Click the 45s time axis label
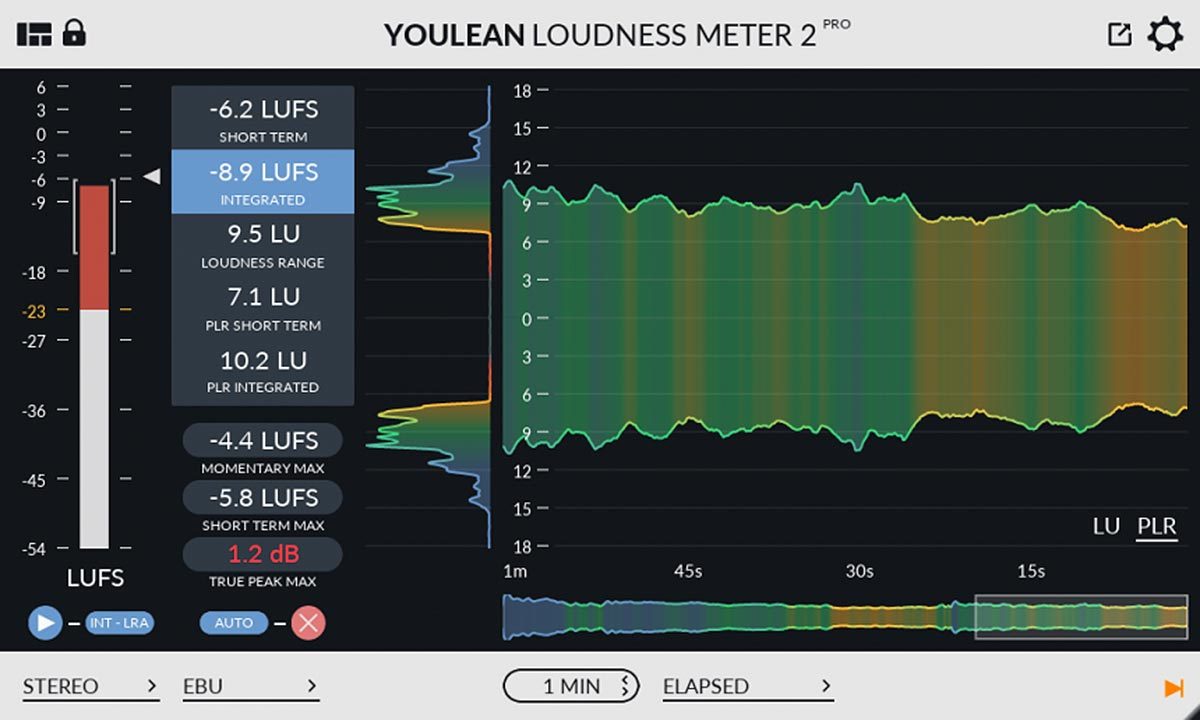1200x720 pixels. pos(687,572)
